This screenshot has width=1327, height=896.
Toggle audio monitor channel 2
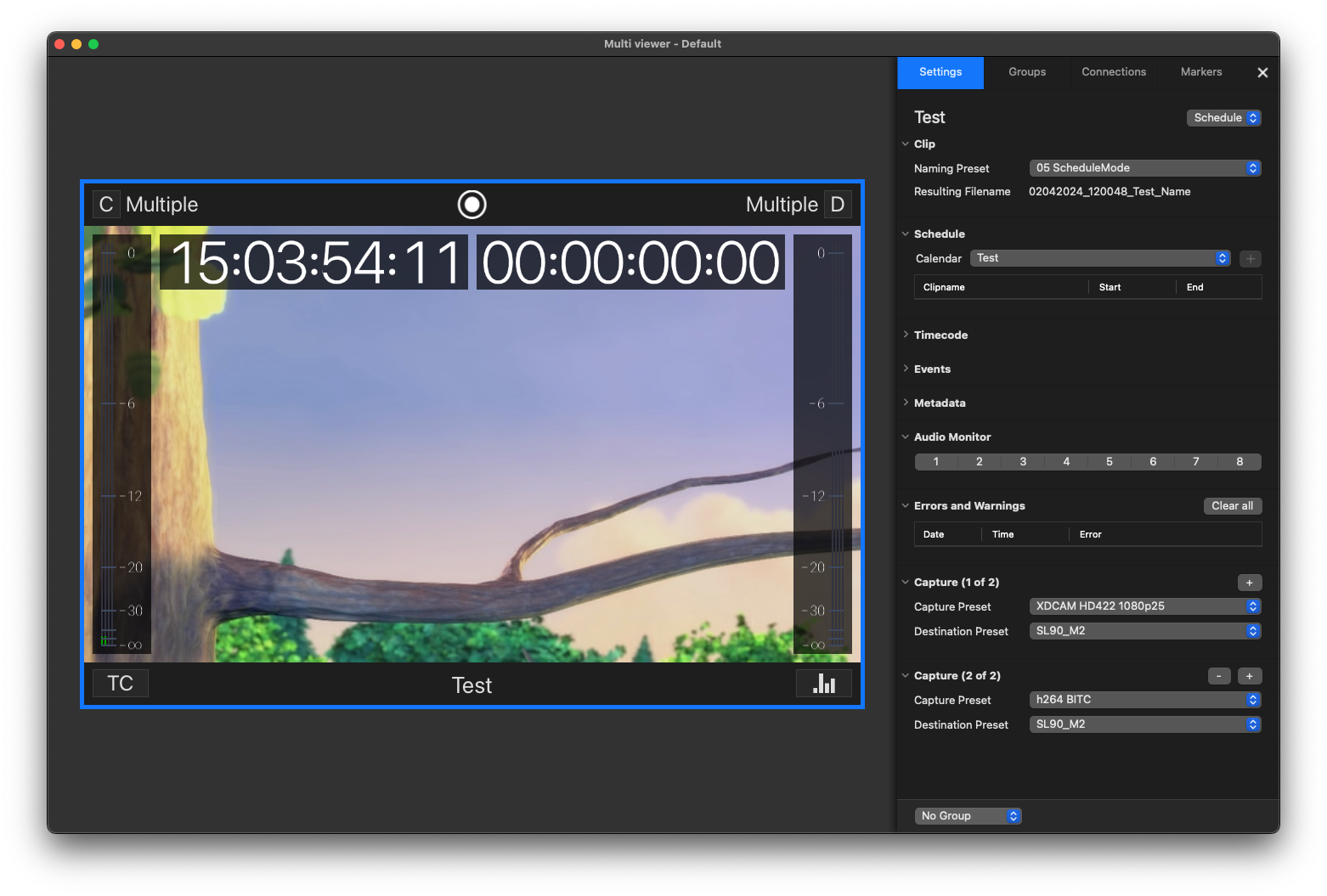pos(980,462)
